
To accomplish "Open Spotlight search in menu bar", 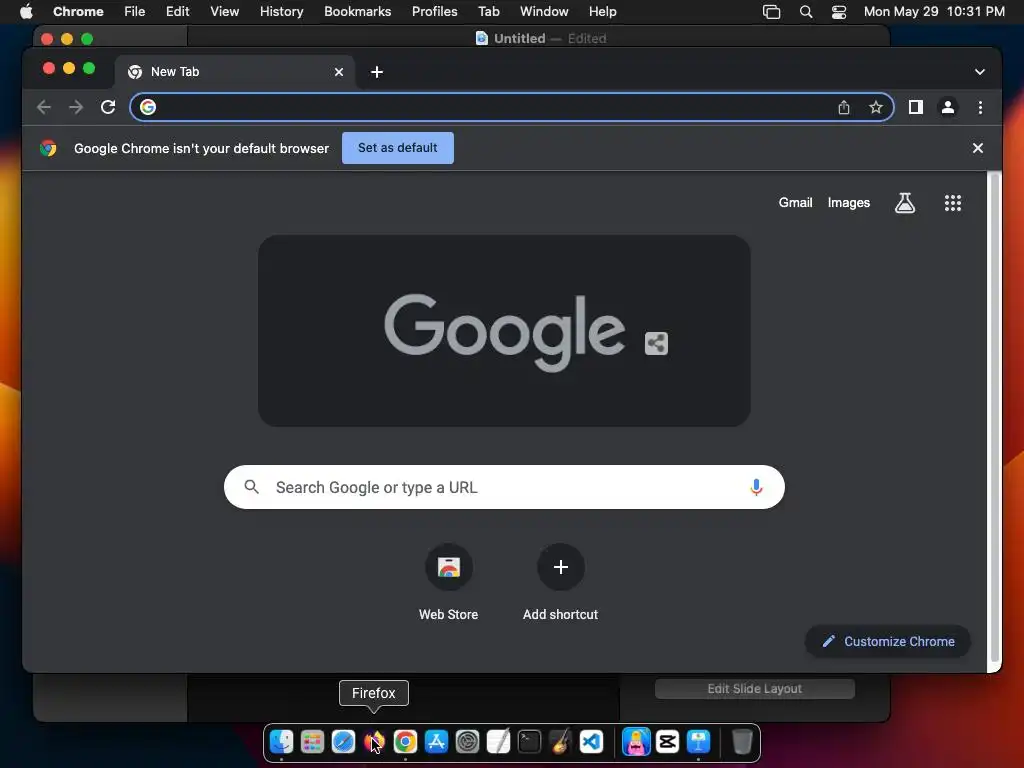I will tap(806, 12).
